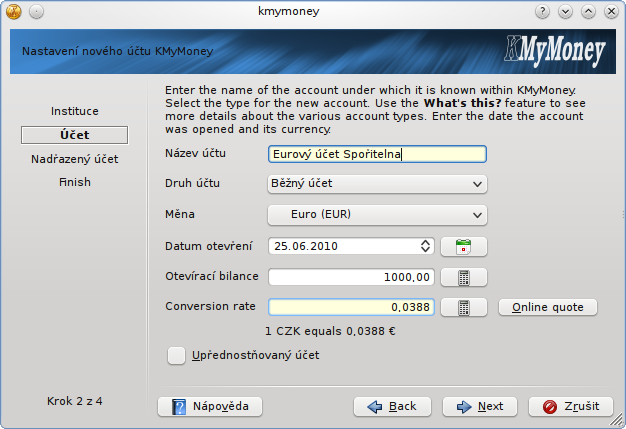Click the Online quote button
The width and height of the screenshot is (626, 429).
pos(548,307)
